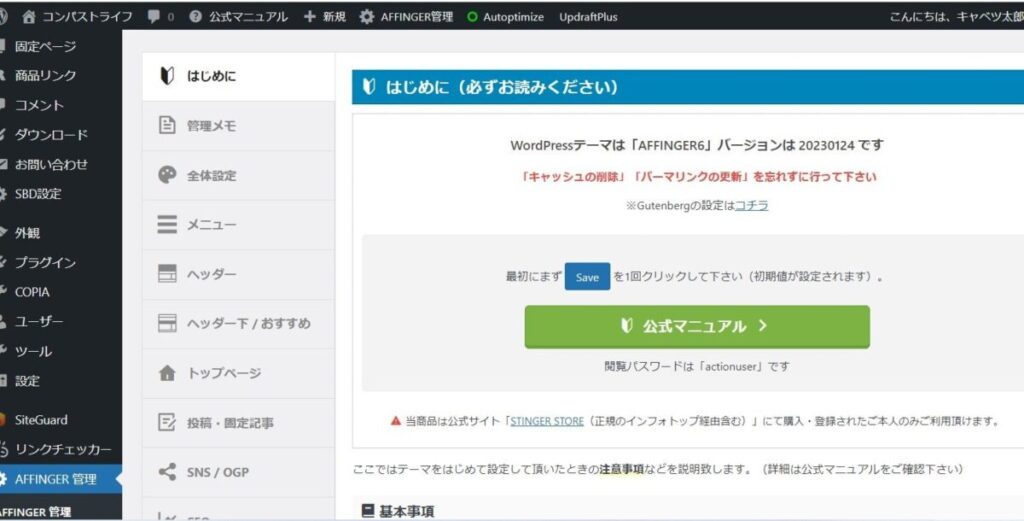This screenshot has width=1024, height=521.
Task: Open the メニュー settings tab
Action: (238, 225)
